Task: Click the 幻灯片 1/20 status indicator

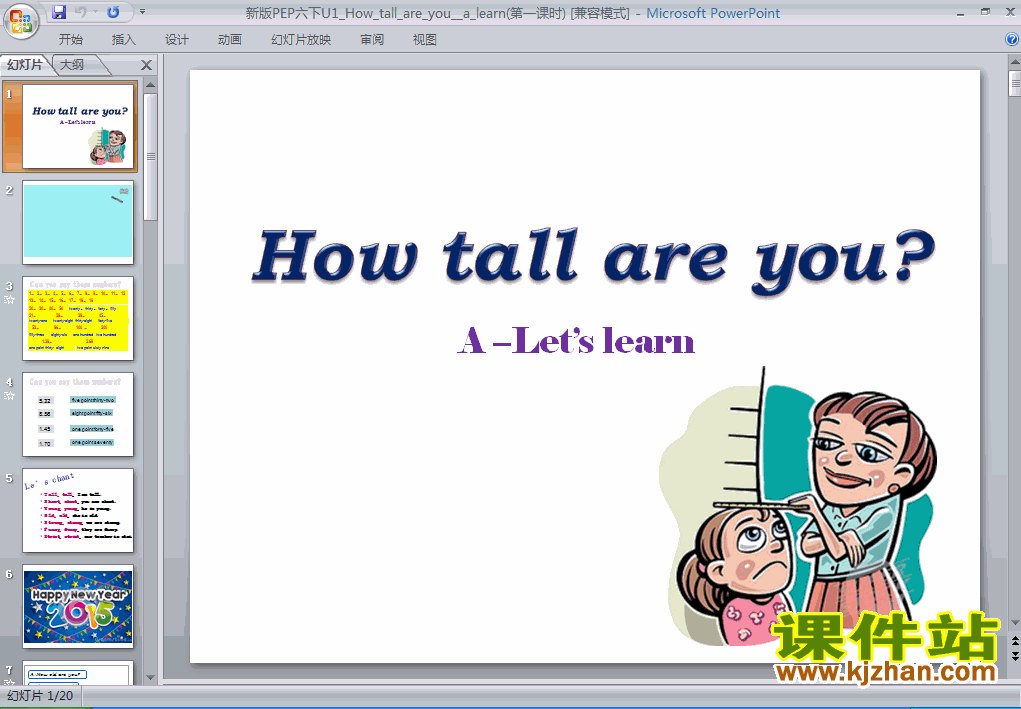Action: [40, 696]
